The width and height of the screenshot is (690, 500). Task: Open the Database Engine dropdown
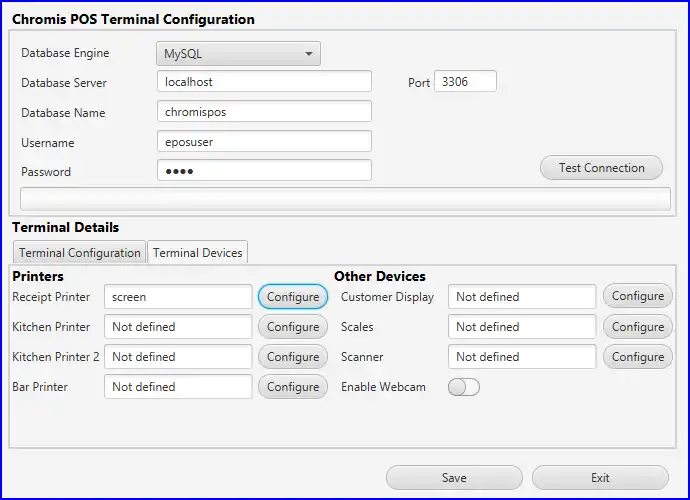(238, 54)
